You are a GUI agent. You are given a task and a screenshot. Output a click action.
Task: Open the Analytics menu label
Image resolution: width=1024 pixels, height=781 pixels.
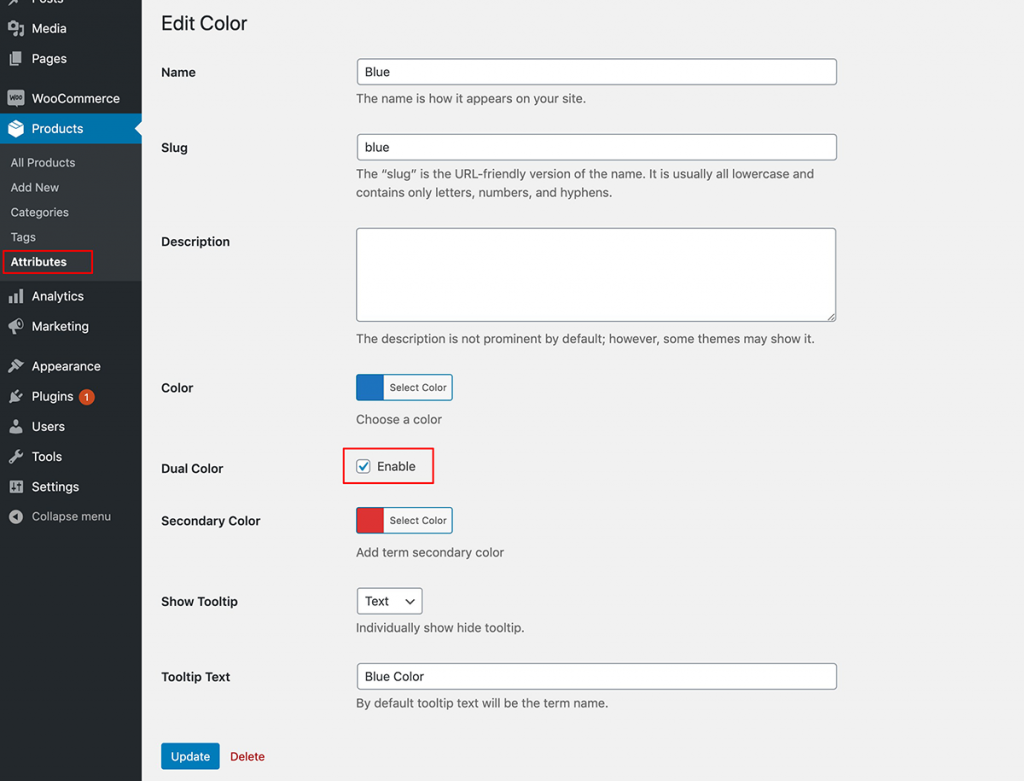point(57,296)
